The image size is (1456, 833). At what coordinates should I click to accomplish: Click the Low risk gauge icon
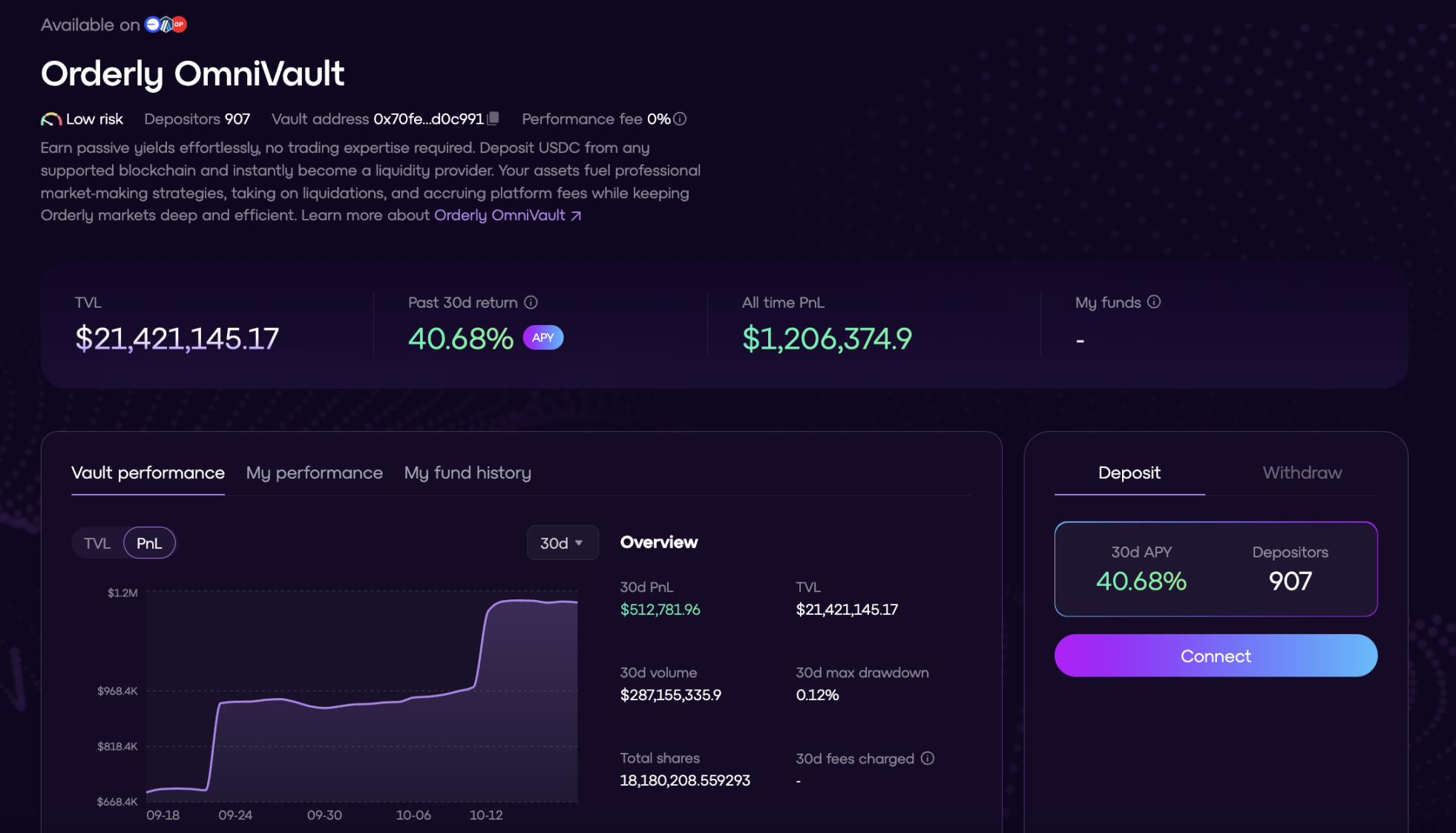pyautogui.click(x=50, y=119)
